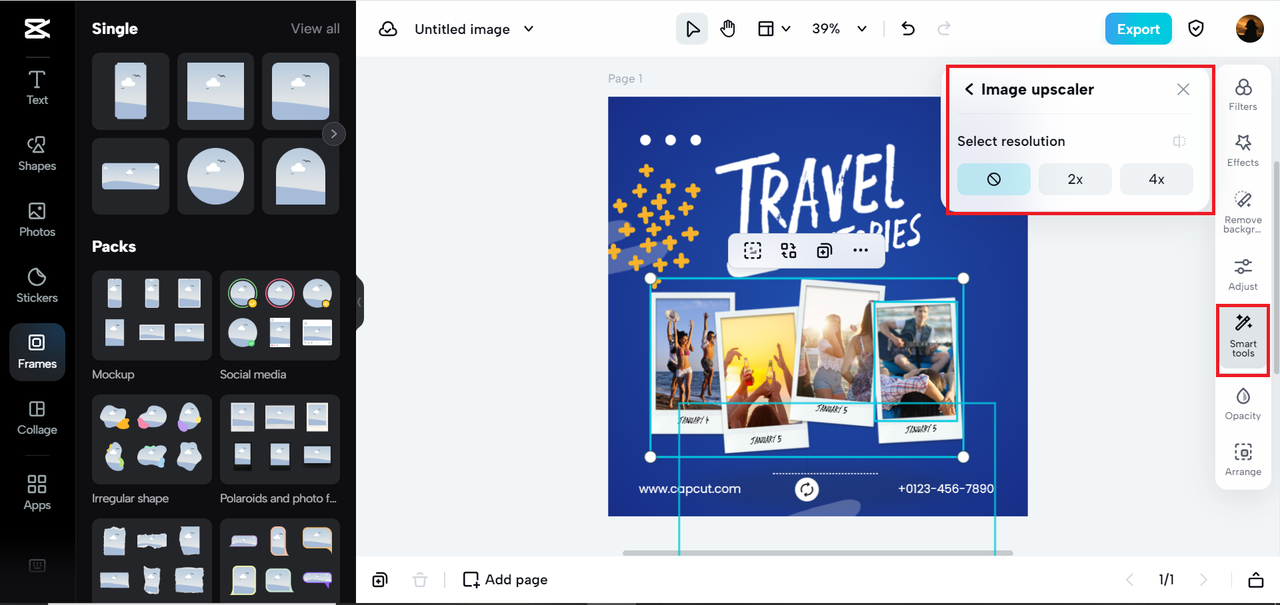This screenshot has width=1280, height=605.
Task: Select the Frames sidebar tab
Action: coord(37,351)
